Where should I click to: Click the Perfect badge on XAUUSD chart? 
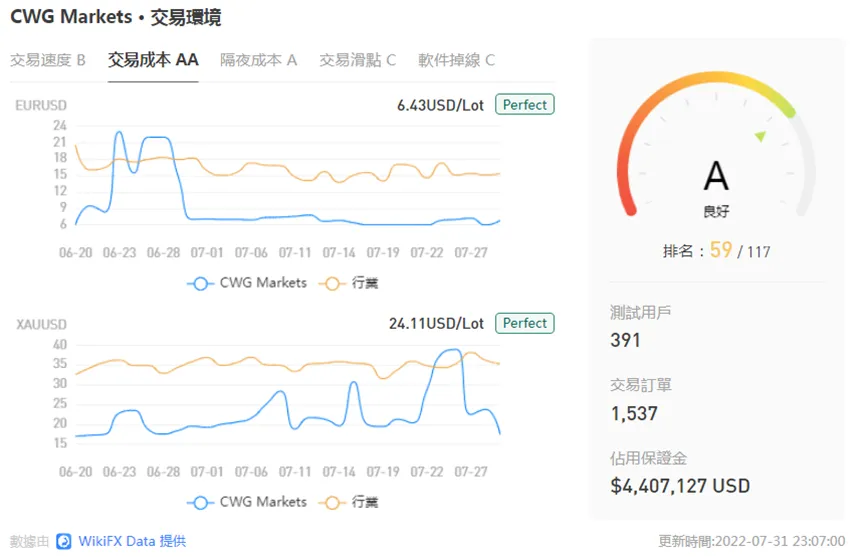click(x=525, y=323)
